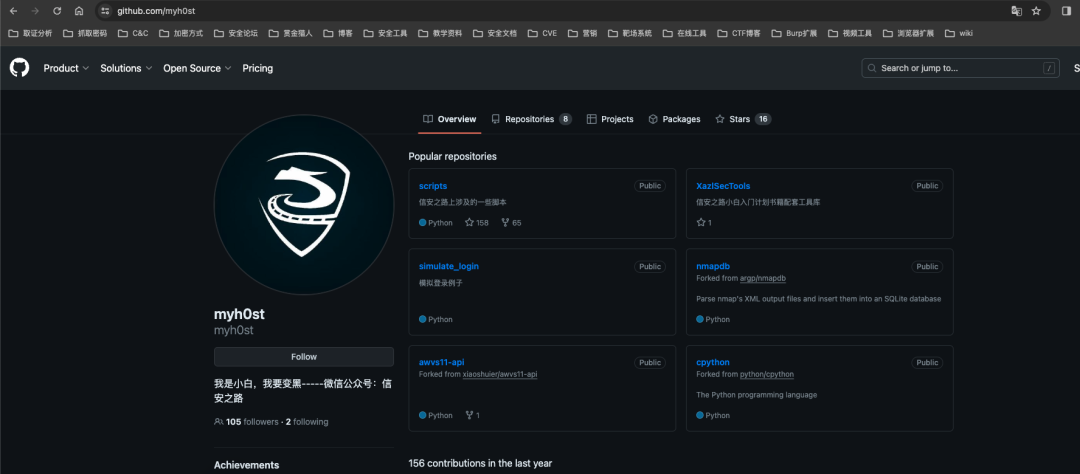1080x474 pixels.
Task: Click the translate page icon in address bar
Action: (x=1016, y=11)
